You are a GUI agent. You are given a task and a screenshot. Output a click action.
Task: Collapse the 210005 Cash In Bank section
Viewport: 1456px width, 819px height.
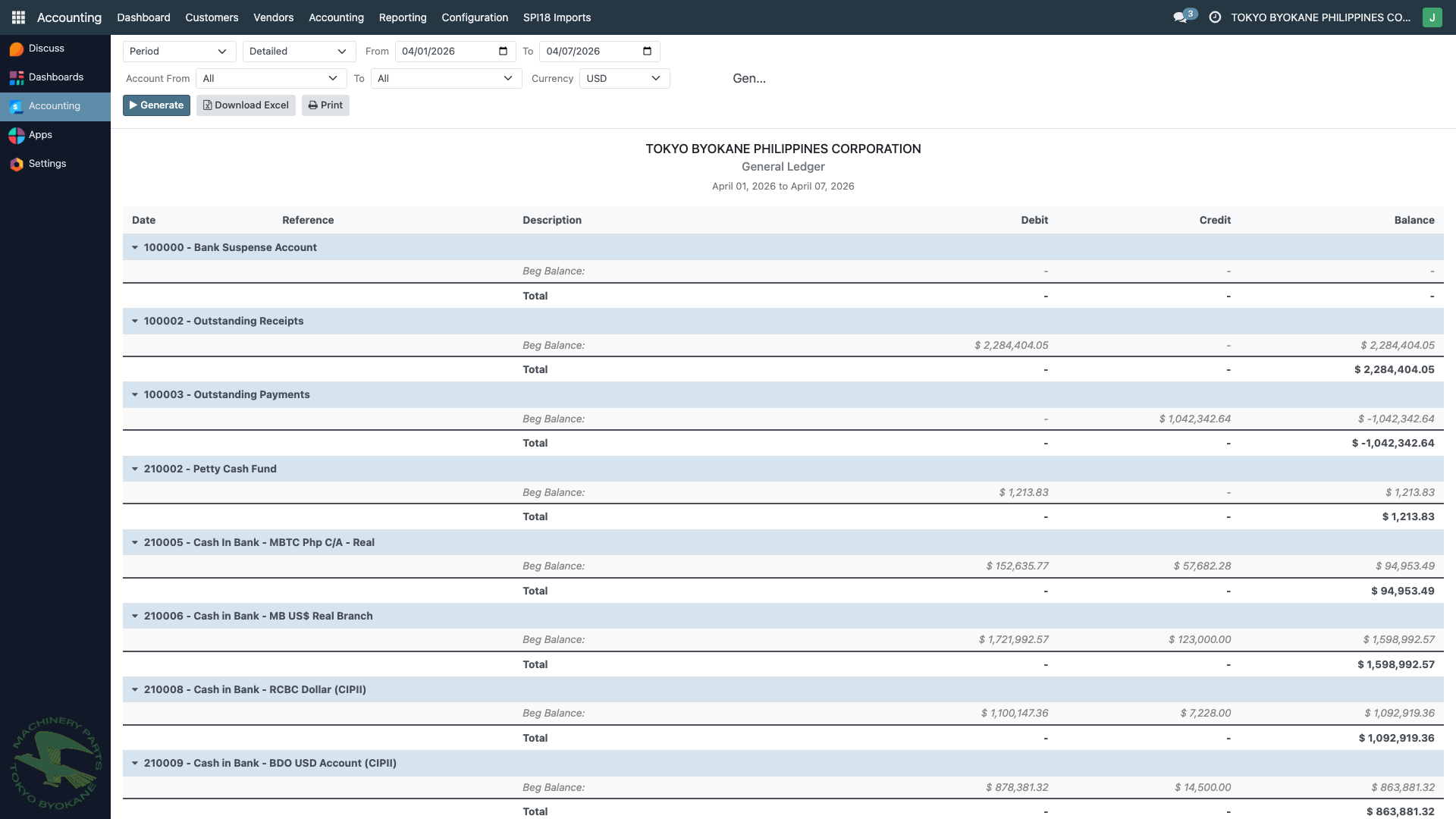(134, 542)
